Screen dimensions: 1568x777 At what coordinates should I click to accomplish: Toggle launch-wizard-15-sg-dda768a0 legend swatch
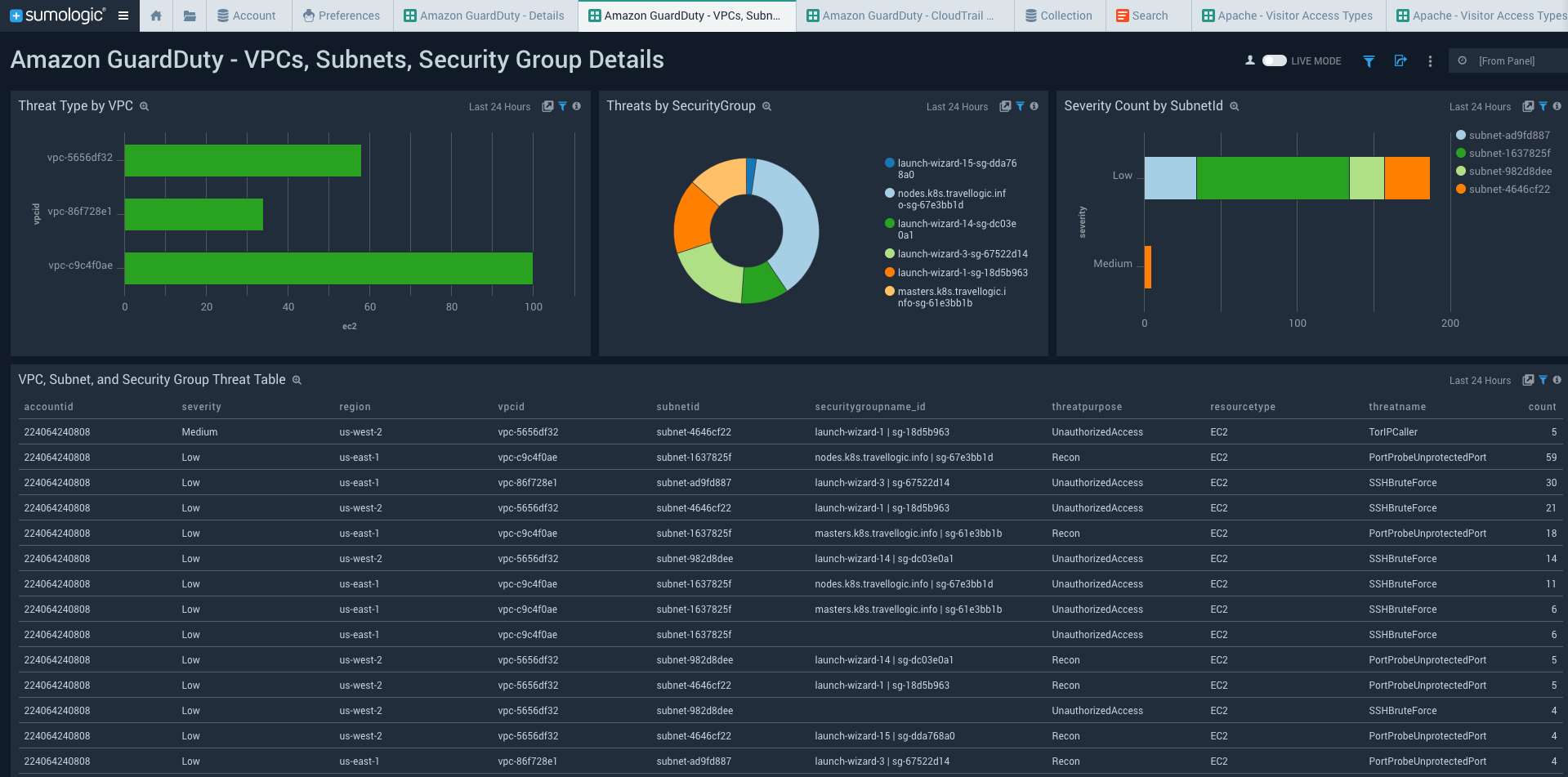click(890, 163)
